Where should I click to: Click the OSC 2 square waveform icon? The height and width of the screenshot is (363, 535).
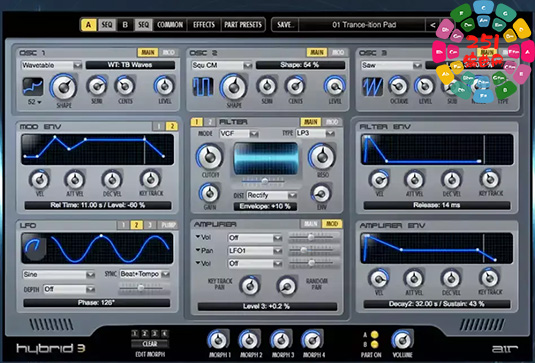click(203, 87)
